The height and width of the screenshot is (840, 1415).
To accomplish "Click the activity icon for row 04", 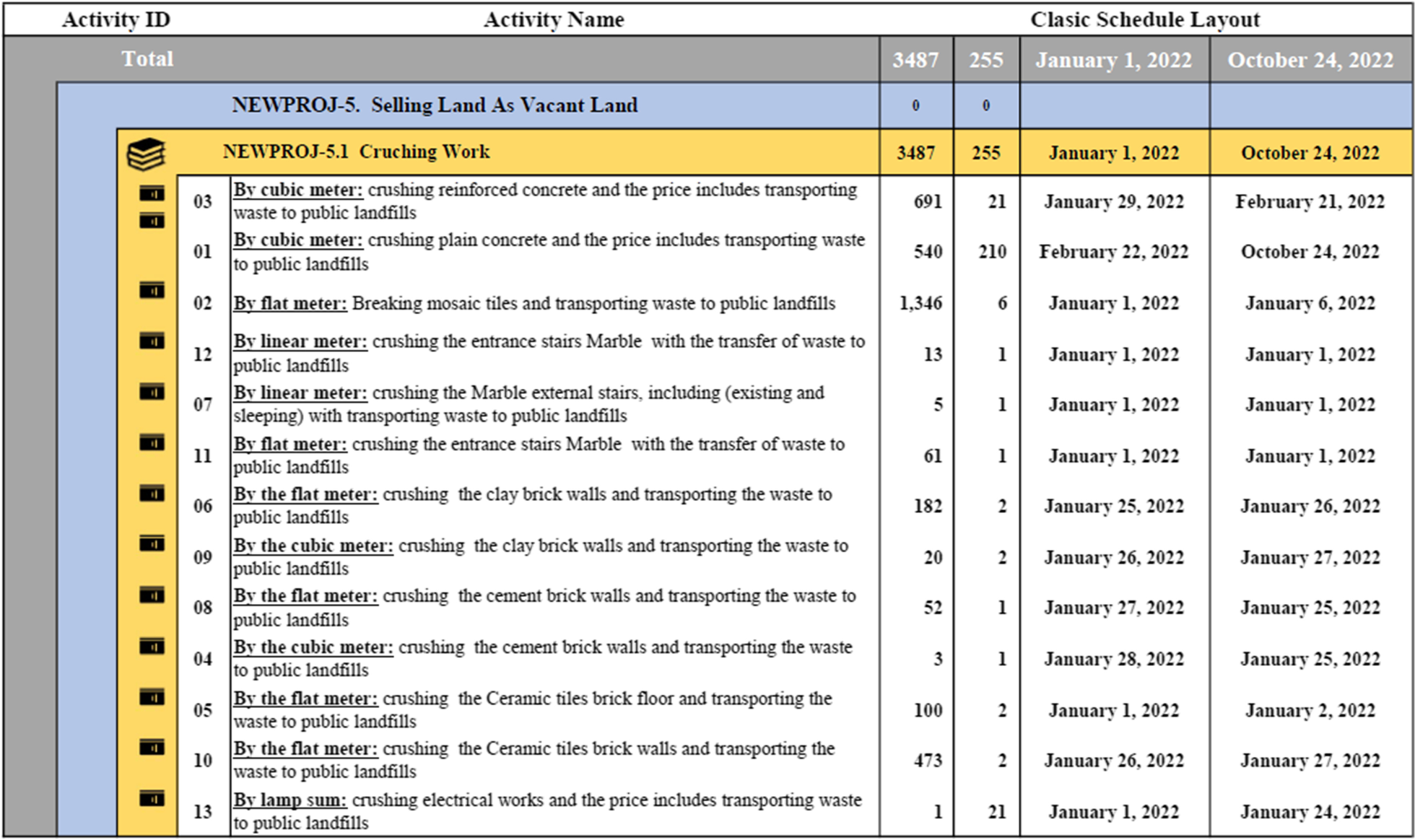I will tap(152, 647).
